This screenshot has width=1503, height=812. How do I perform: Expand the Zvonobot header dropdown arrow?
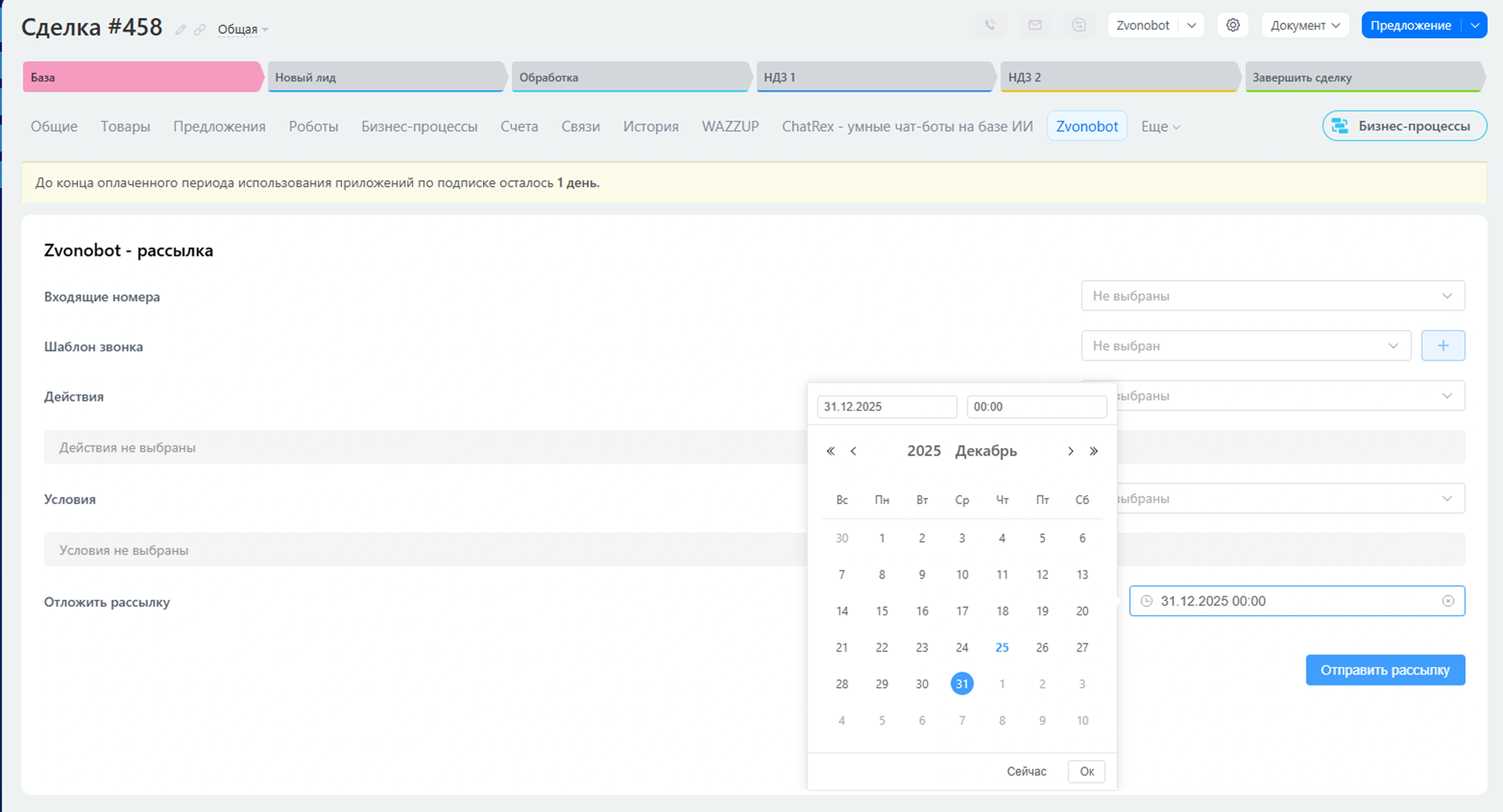click(x=1192, y=25)
